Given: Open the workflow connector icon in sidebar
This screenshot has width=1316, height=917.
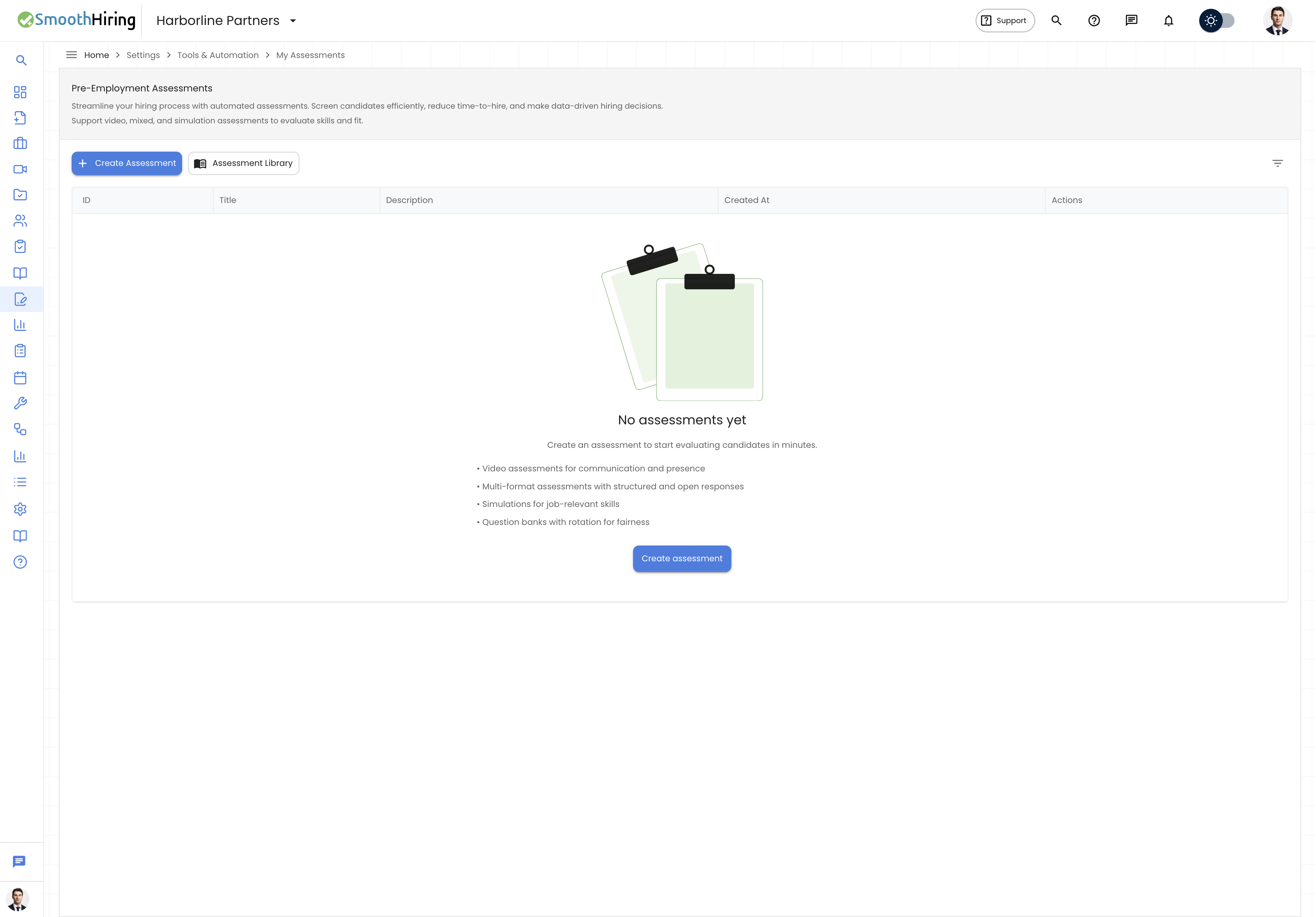Looking at the screenshot, I should [x=20, y=429].
